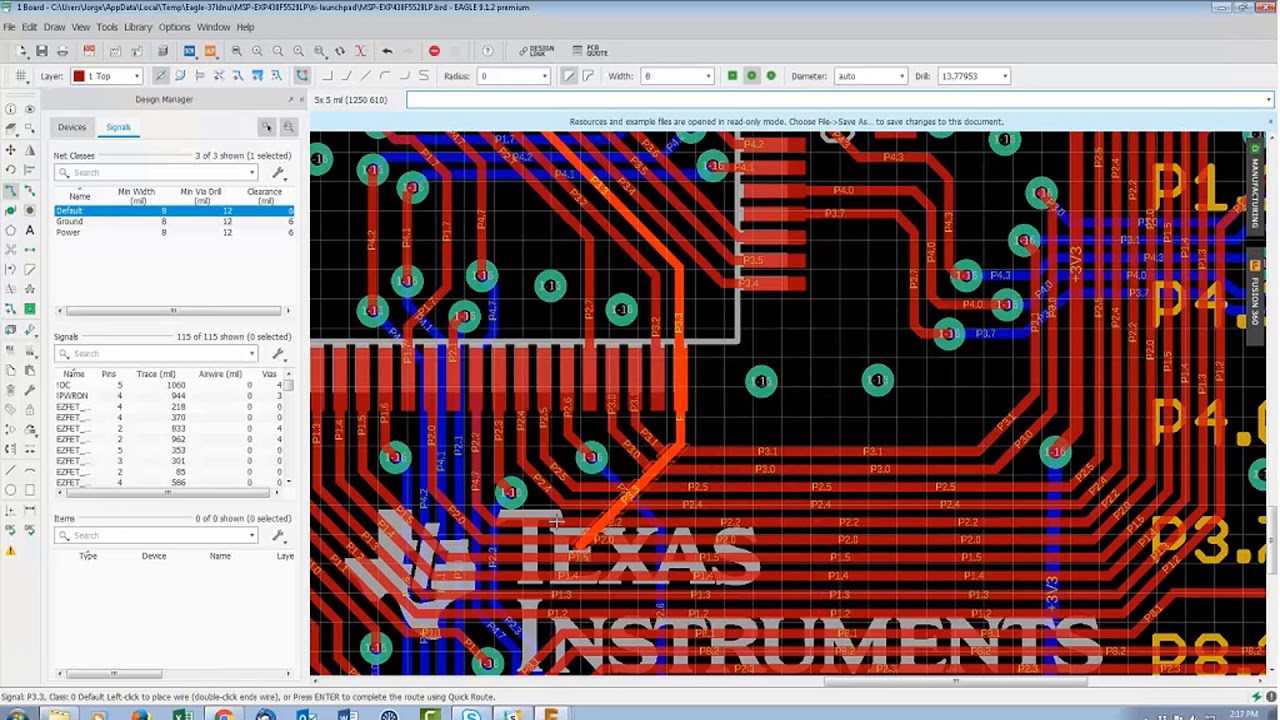
Task: Click the net classes wrench settings icon
Action: tap(278, 173)
